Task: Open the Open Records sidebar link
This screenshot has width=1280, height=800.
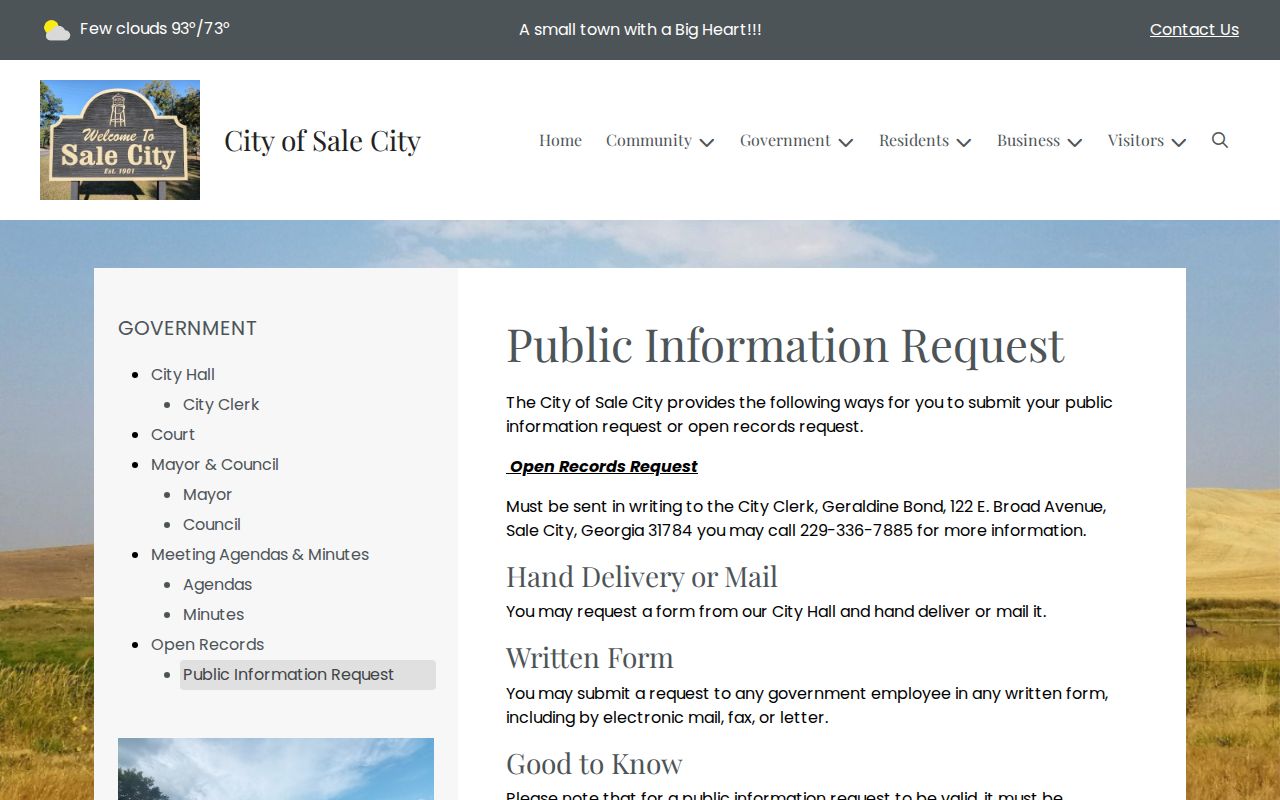Action: click(208, 644)
